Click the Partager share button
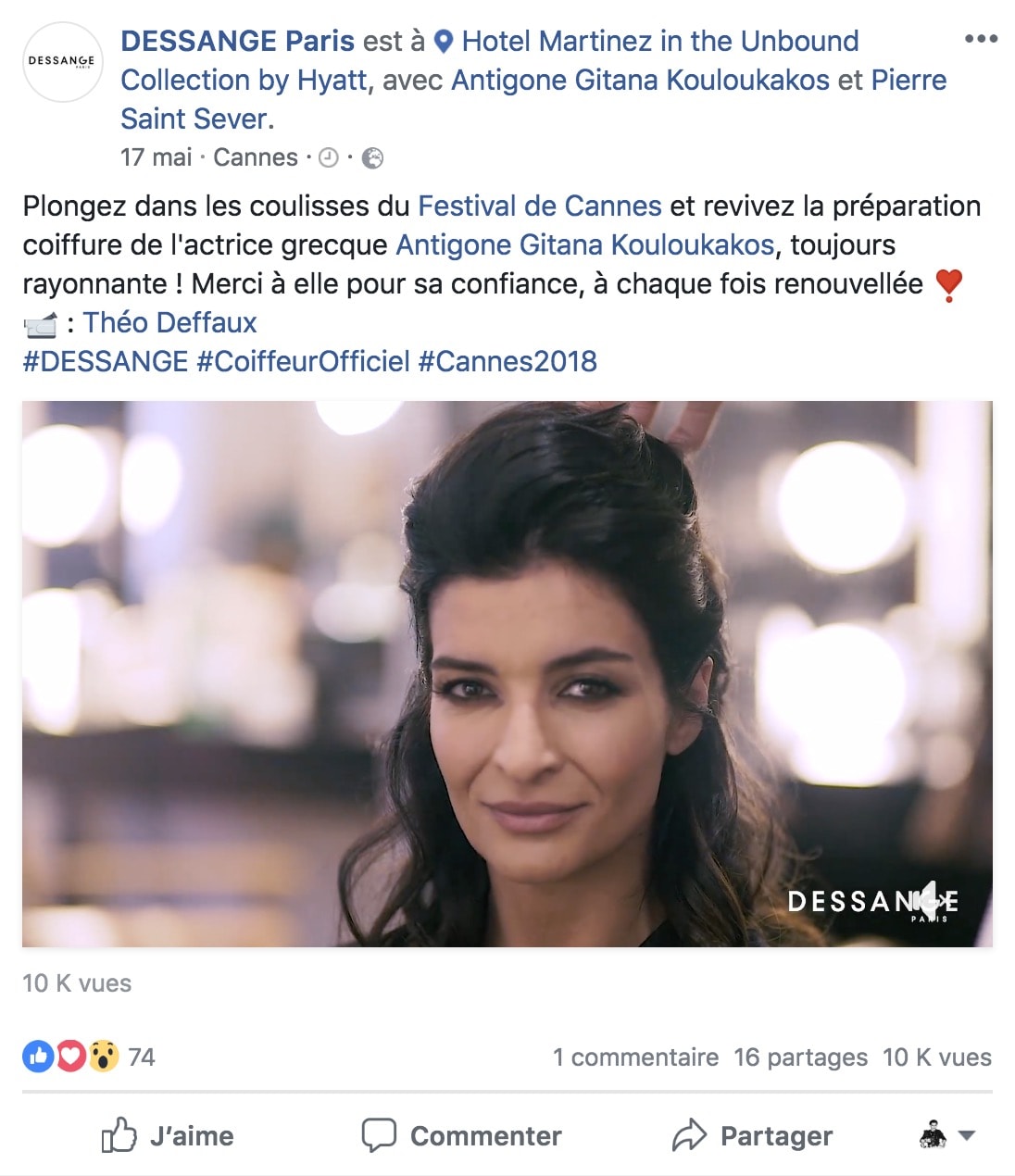This screenshot has width=1015, height=1176. click(753, 1135)
